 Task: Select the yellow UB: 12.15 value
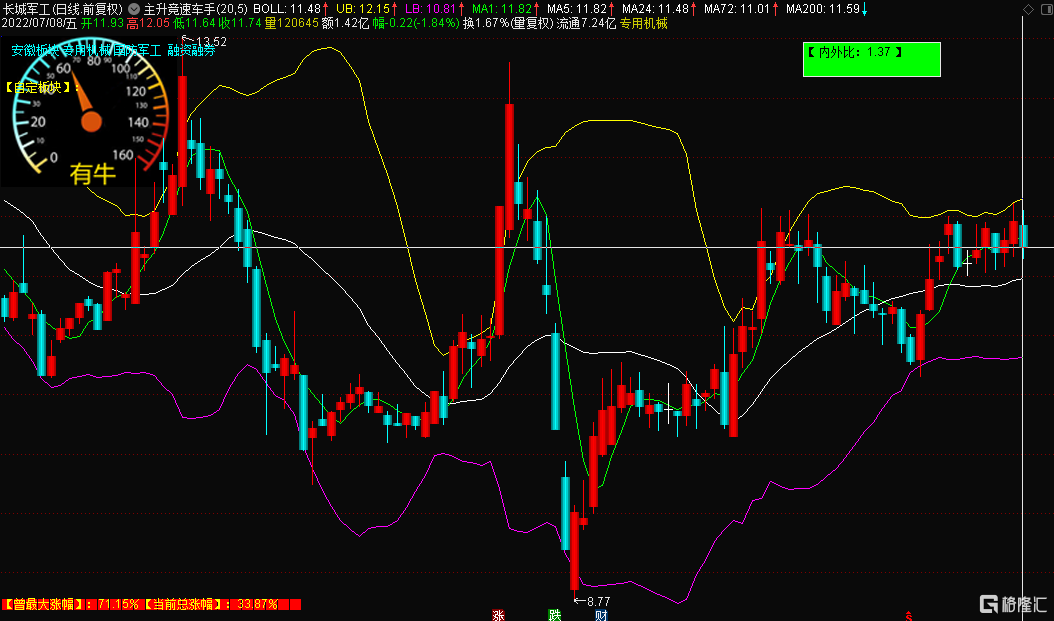click(364, 9)
